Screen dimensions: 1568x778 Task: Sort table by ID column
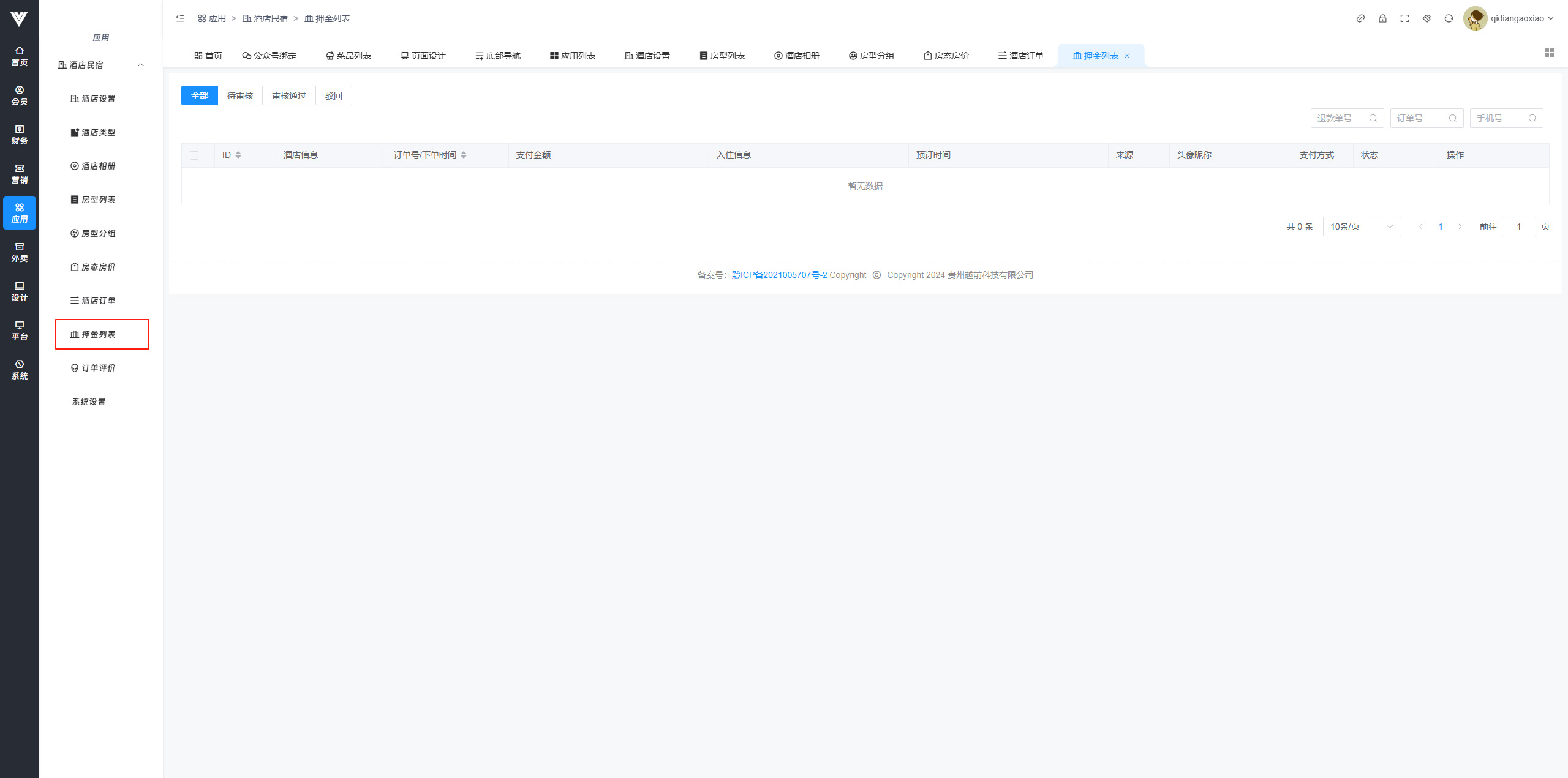pyautogui.click(x=238, y=155)
